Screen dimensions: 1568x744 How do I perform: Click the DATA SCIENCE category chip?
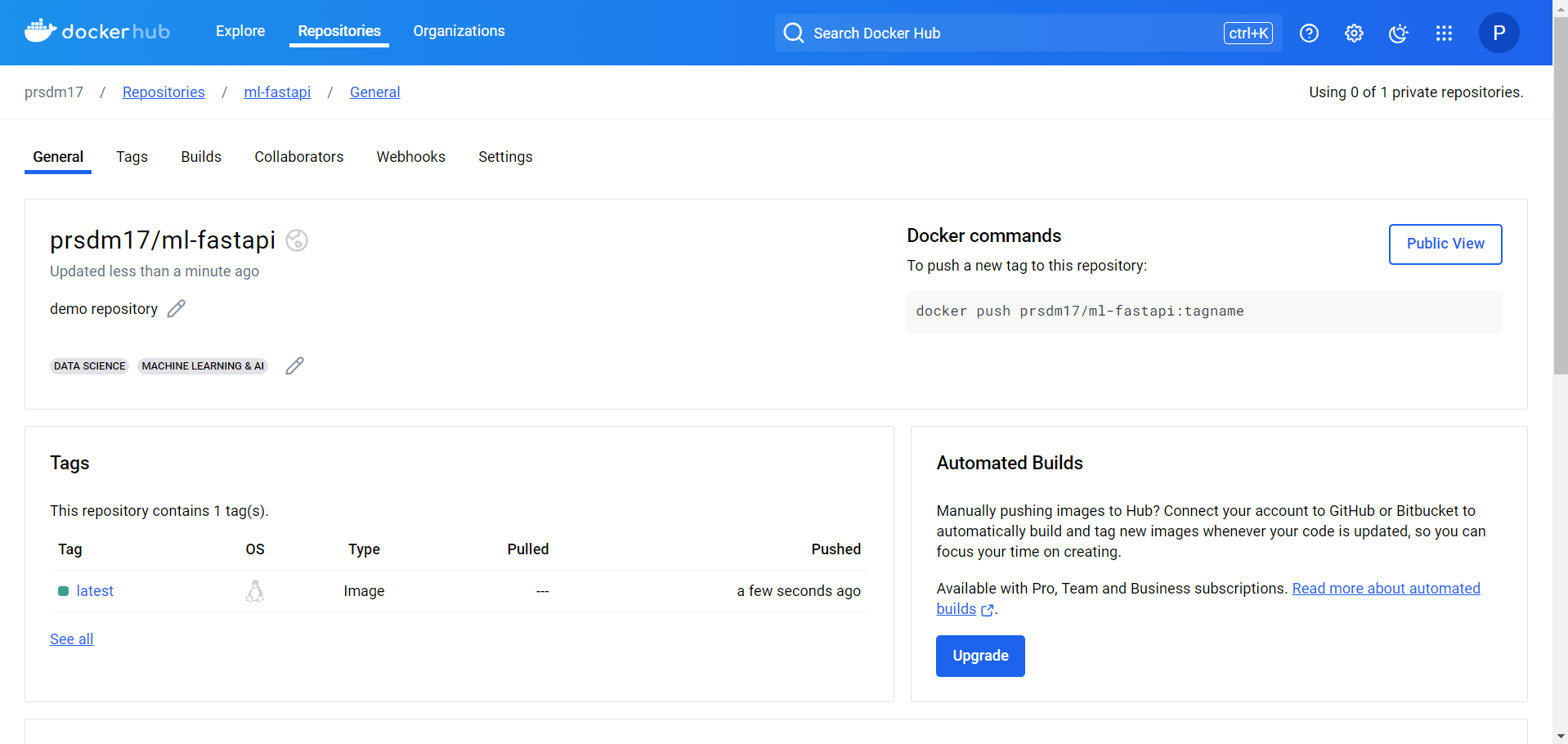90,366
